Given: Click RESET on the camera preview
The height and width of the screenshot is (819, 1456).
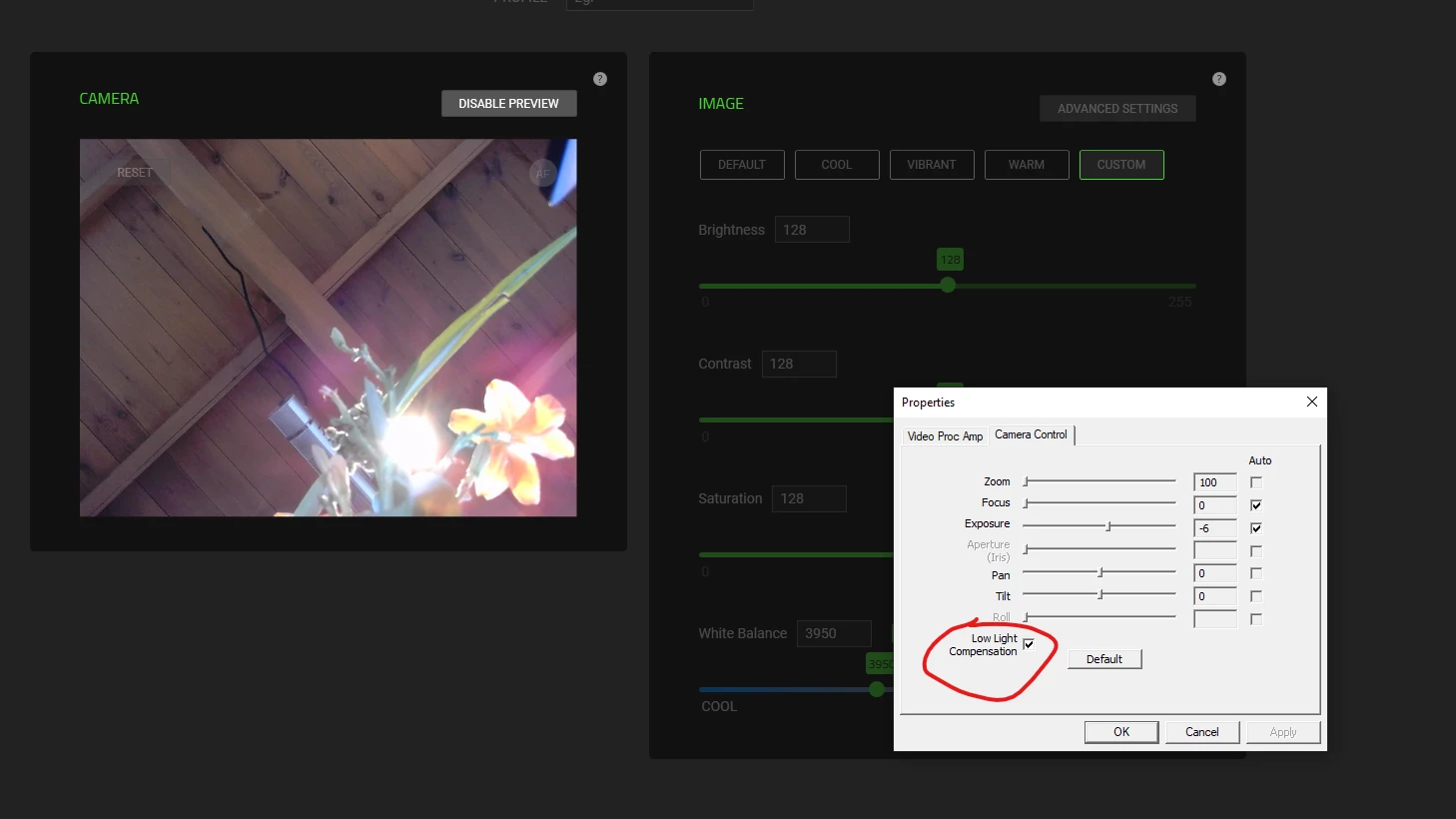Looking at the screenshot, I should tap(135, 173).
